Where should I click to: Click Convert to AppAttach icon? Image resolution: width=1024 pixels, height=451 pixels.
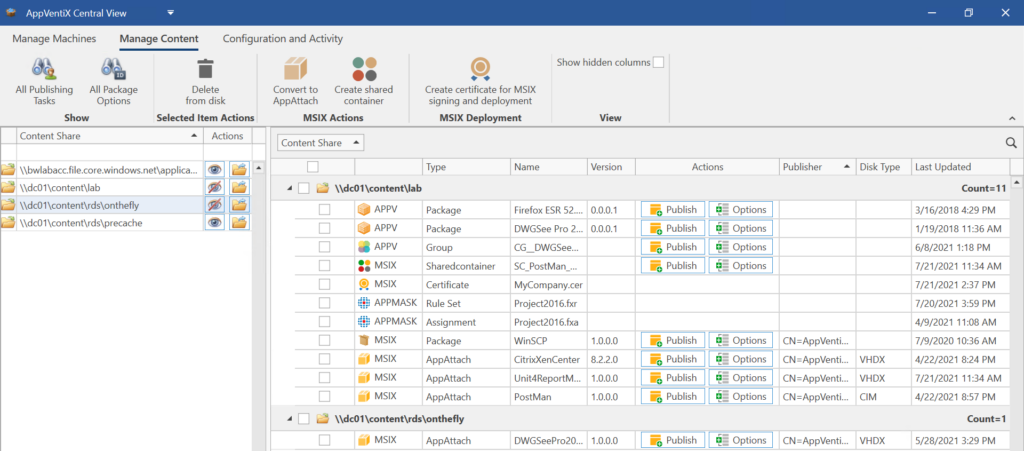pyautogui.click(x=295, y=69)
